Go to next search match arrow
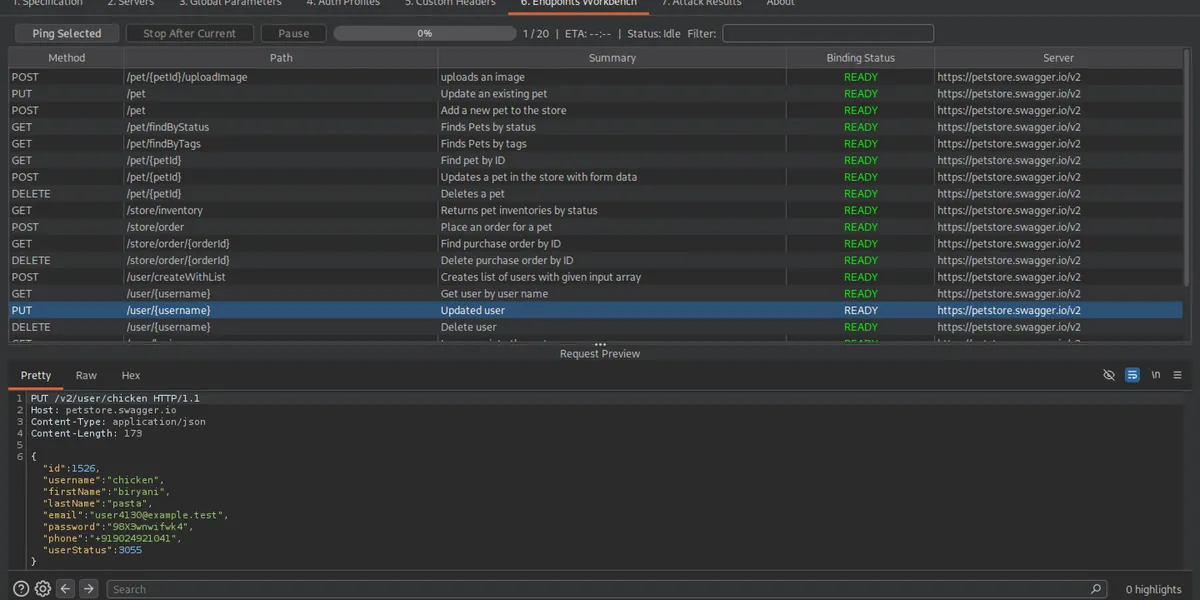Screen dimensions: 1200x600 (x=88, y=589)
